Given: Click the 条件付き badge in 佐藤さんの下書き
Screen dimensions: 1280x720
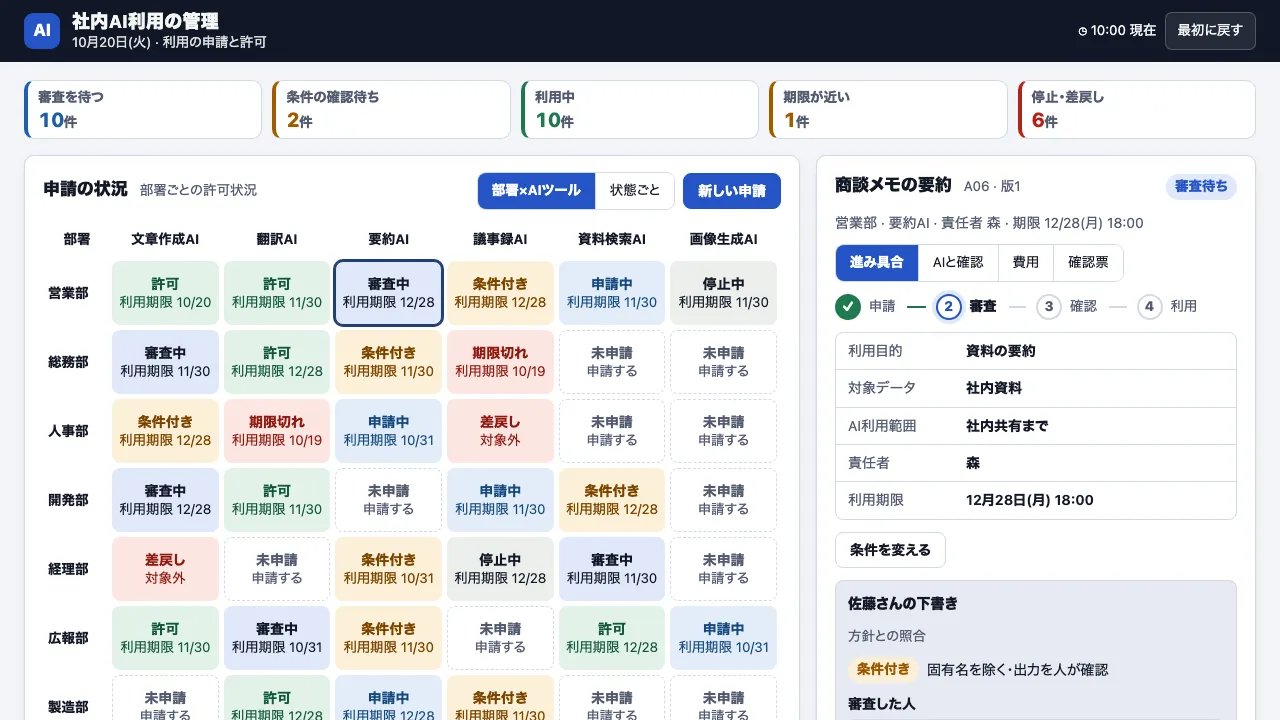Looking at the screenshot, I should 883,670.
